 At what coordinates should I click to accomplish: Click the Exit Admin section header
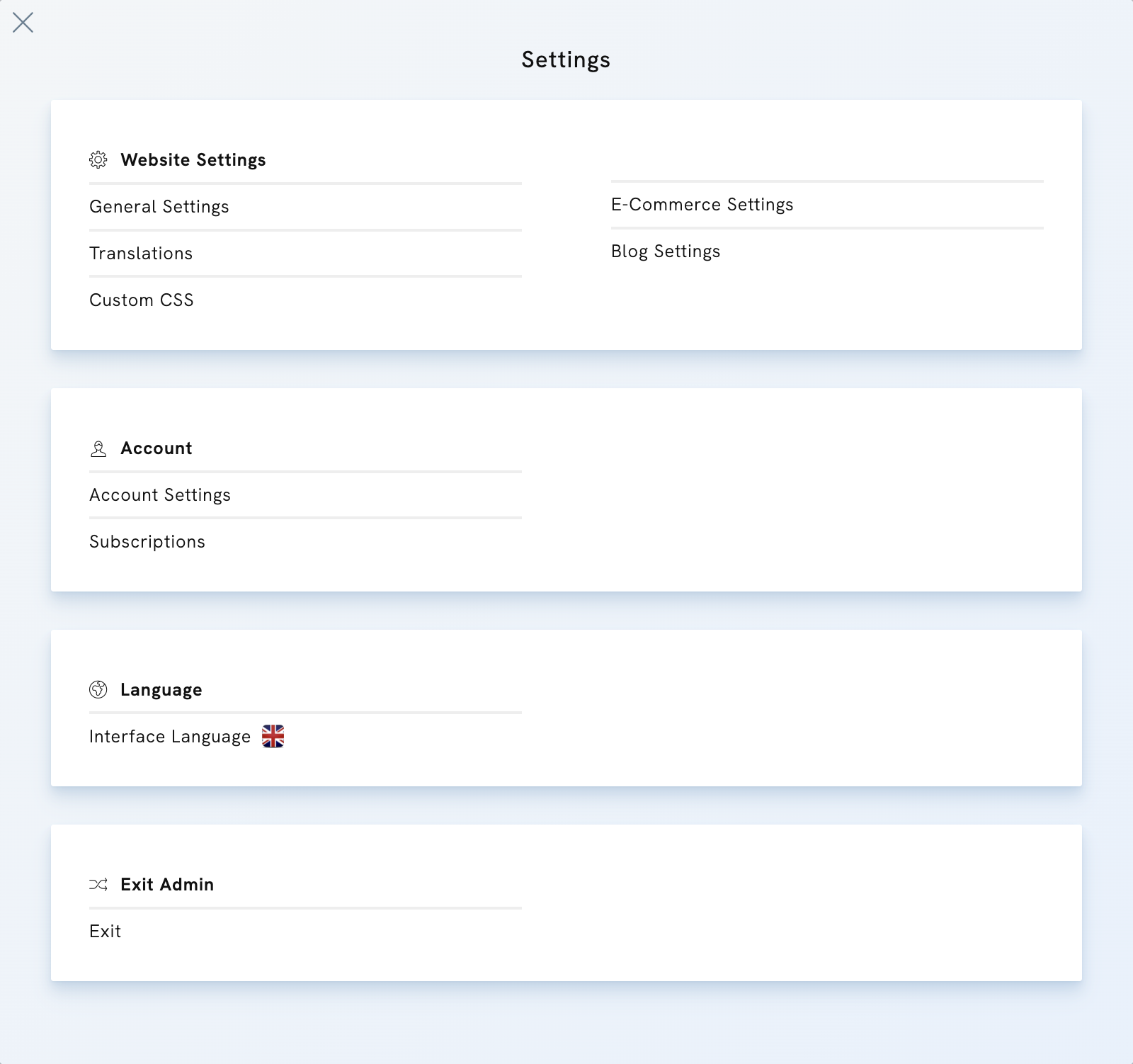tap(167, 884)
